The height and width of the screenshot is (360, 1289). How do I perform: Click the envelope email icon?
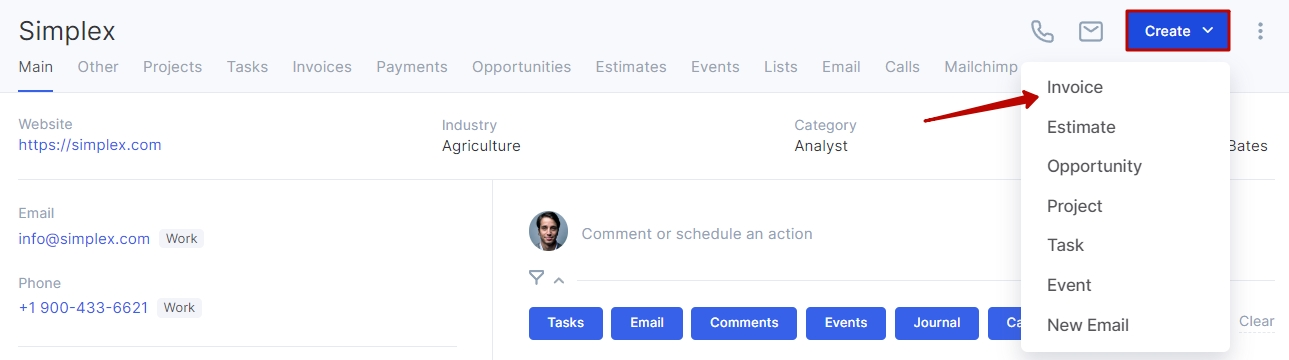coord(1091,31)
